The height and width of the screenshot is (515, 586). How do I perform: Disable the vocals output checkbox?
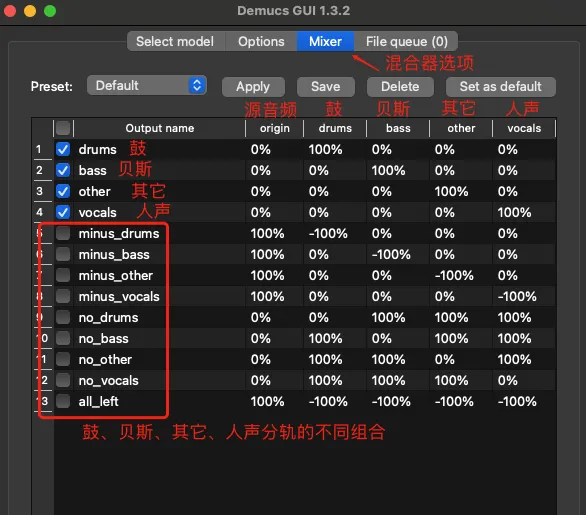(x=63, y=212)
